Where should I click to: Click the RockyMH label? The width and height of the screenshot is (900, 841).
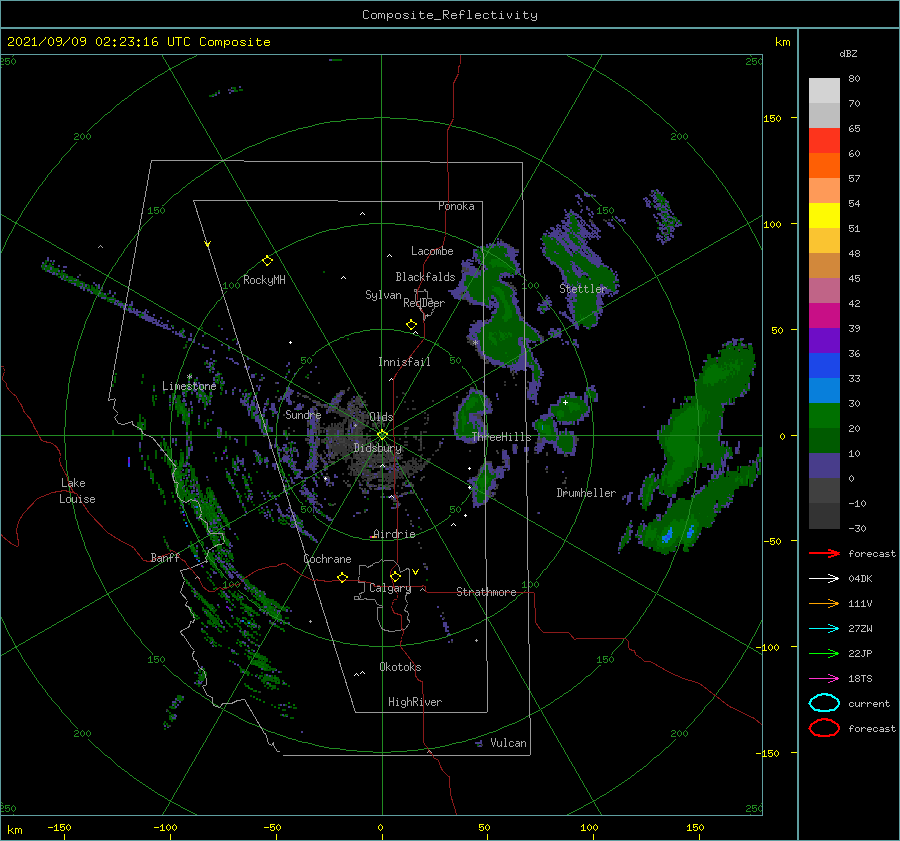point(264,280)
